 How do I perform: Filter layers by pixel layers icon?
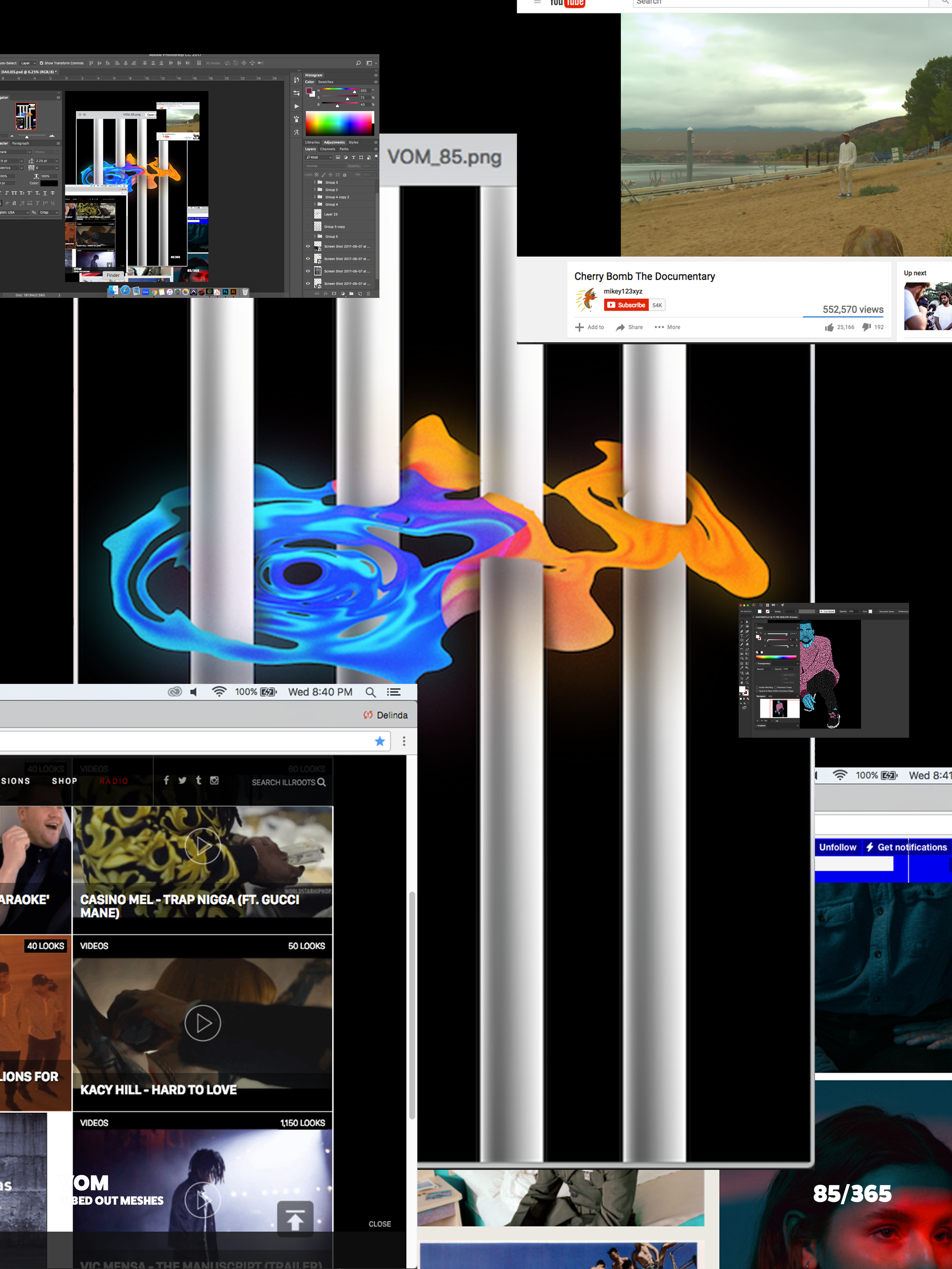[x=338, y=158]
